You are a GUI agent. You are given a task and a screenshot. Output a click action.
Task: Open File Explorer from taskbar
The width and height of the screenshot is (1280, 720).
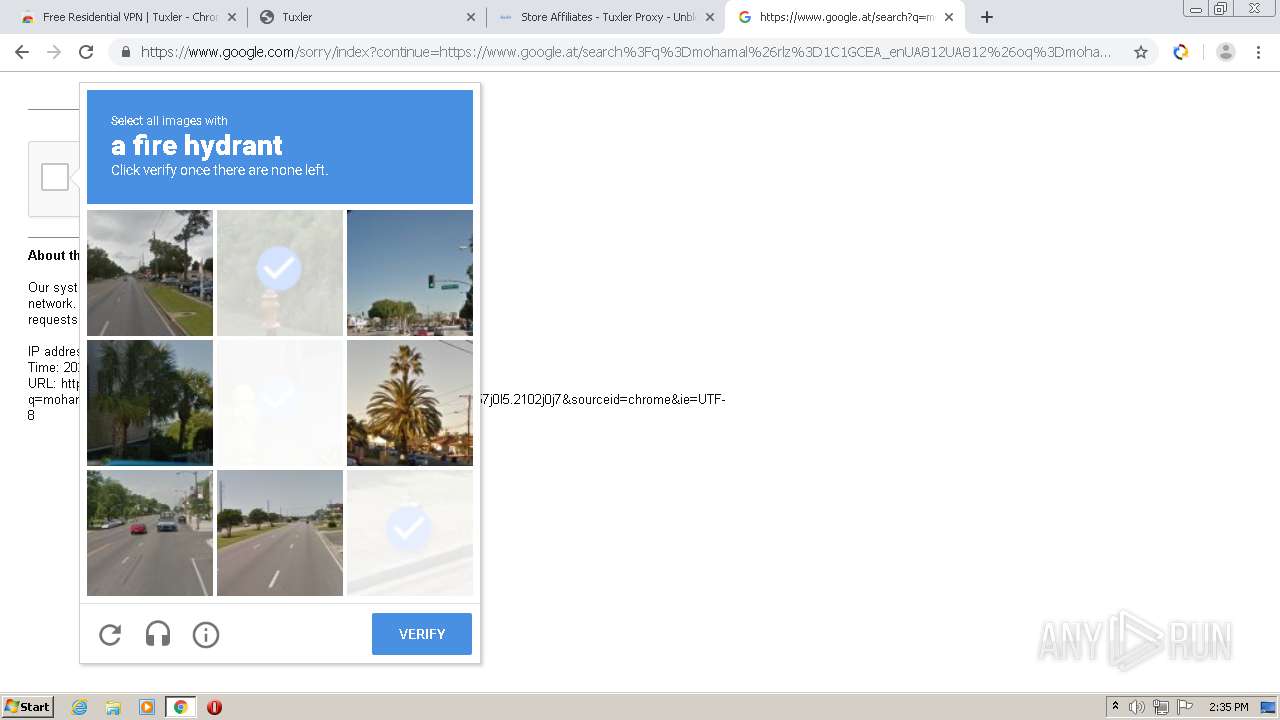113,707
